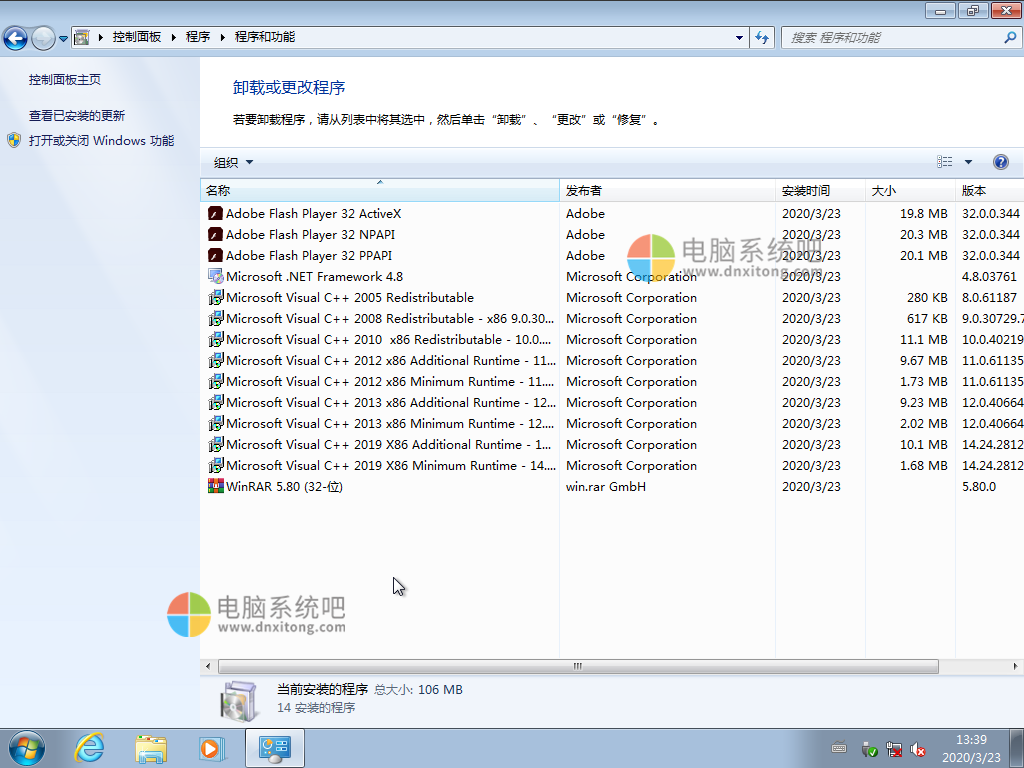Navigate to 程序 via the breadcrumb
This screenshot has width=1024, height=768.
[197, 37]
